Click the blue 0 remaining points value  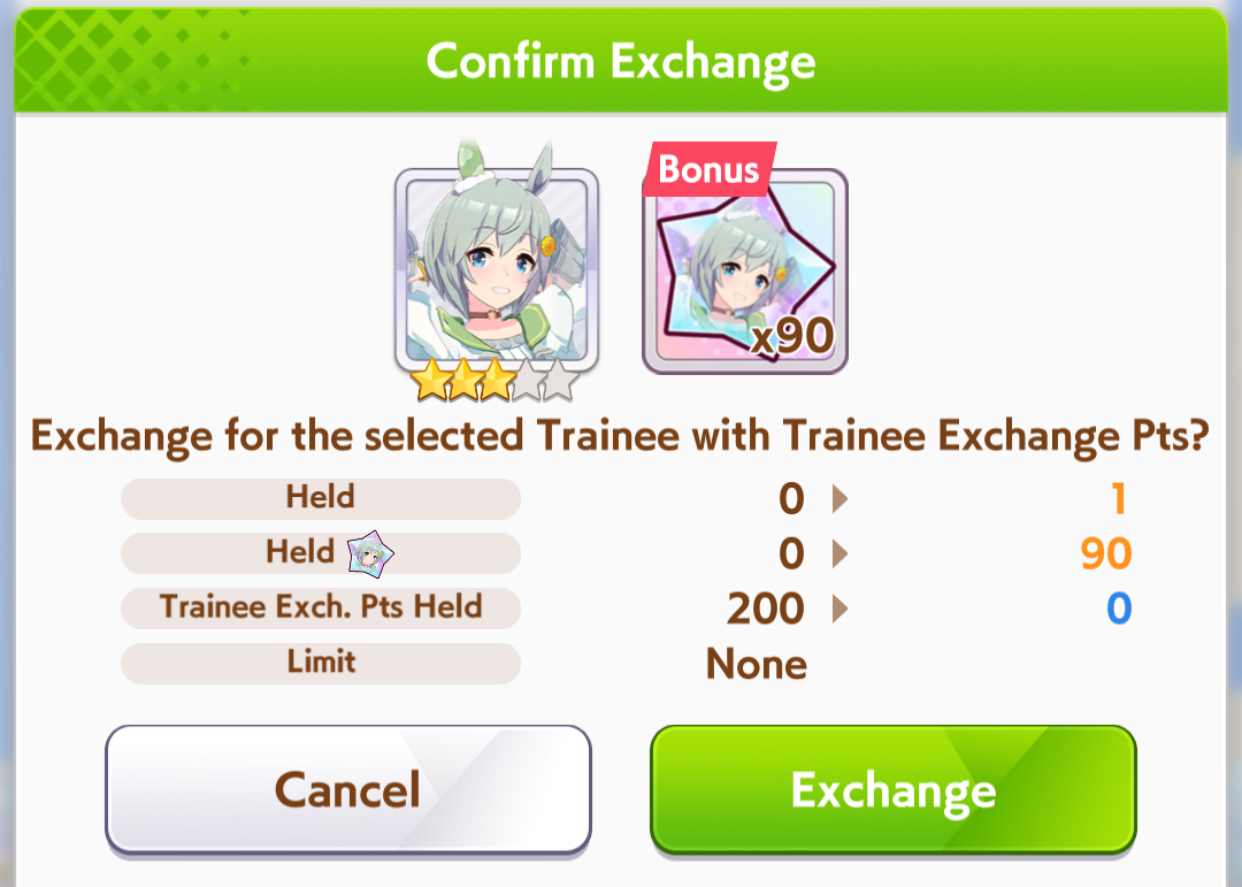(x=1119, y=608)
